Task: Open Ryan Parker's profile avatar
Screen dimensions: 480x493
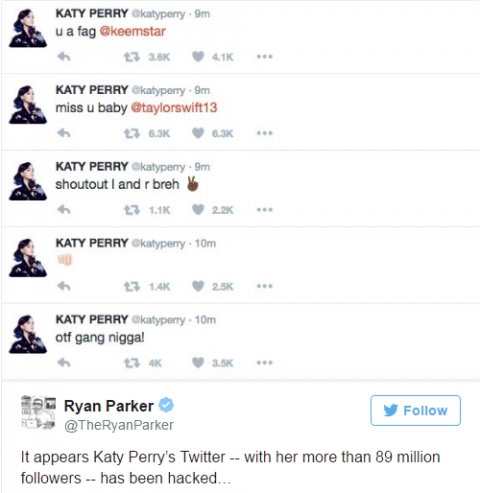Action: [x=38, y=413]
